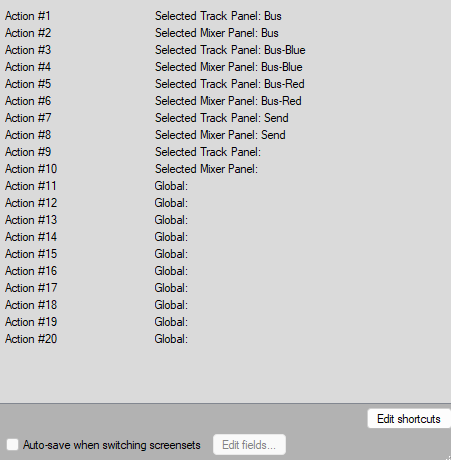Enable Auto-save when switching screensets checkbox
451x460 pixels.
pyautogui.click(x=13, y=445)
